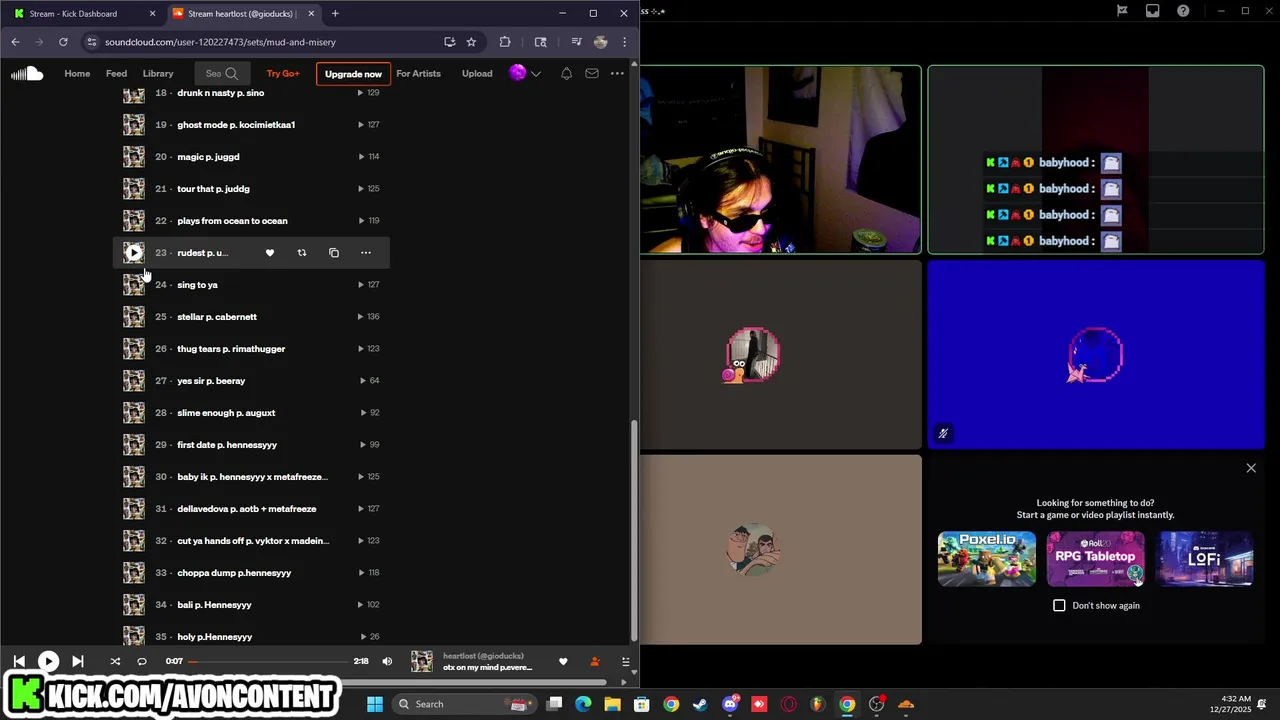Open the Feed page

coord(116,73)
